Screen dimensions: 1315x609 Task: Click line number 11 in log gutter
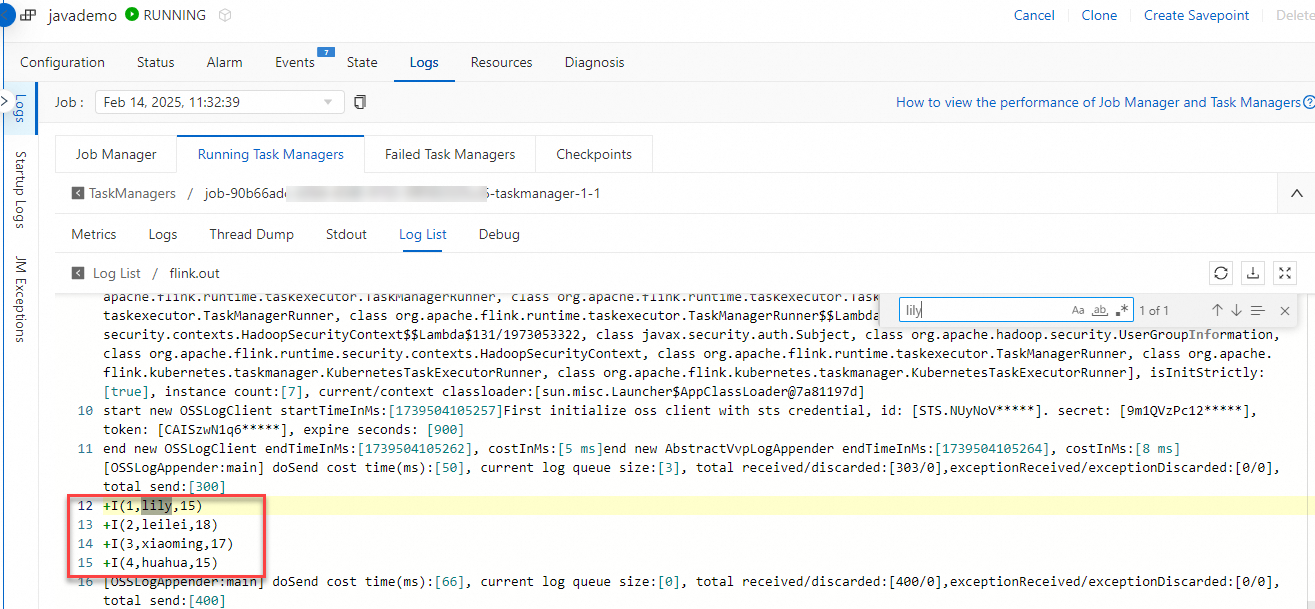[x=85, y=449]
